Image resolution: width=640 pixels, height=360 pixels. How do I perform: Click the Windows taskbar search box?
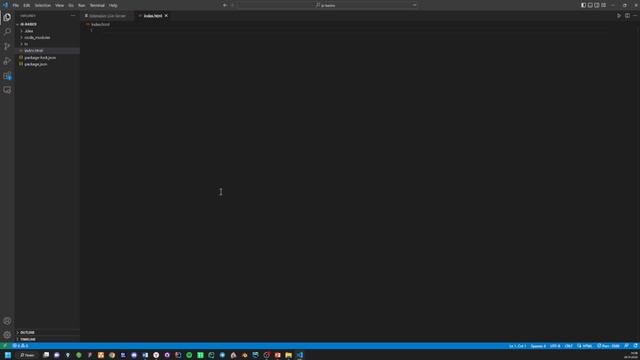pyautogui.click(x=28, y=355)
